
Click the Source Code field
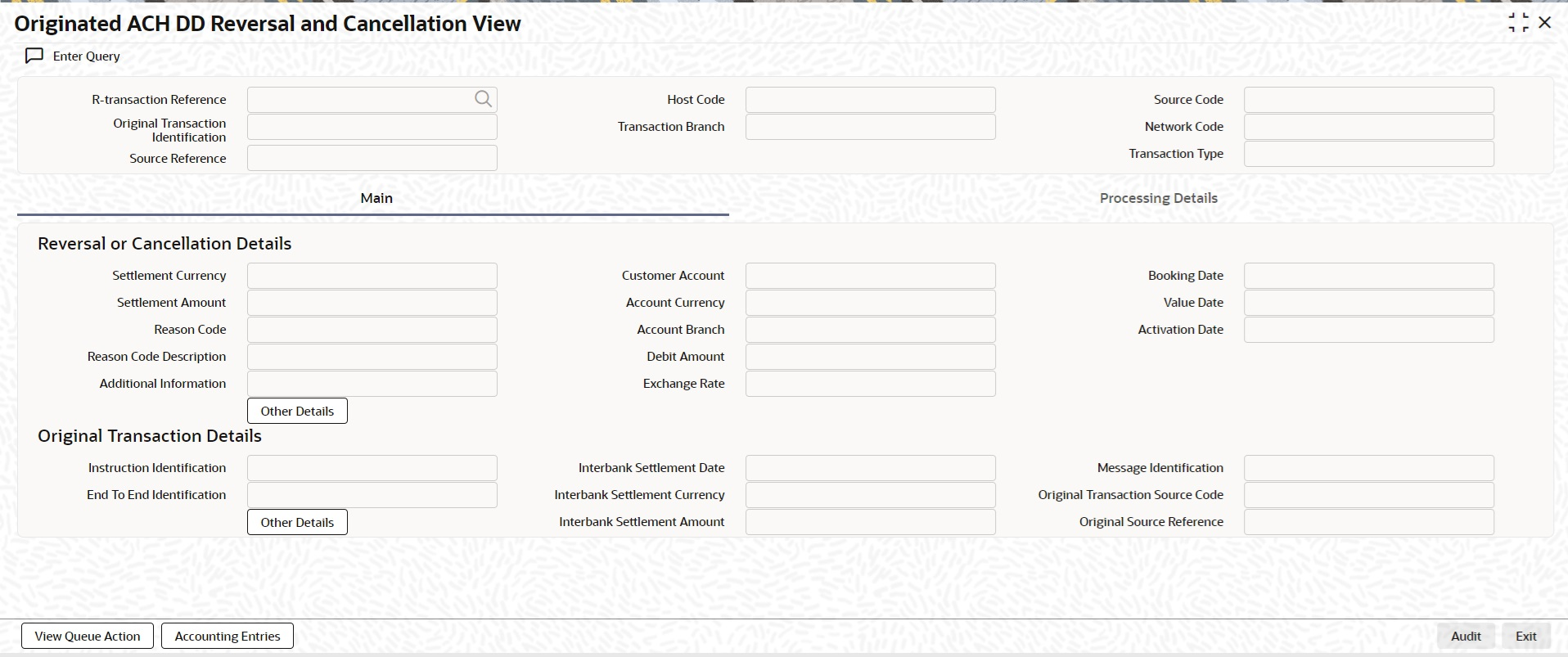click(x=1369, y=100)
